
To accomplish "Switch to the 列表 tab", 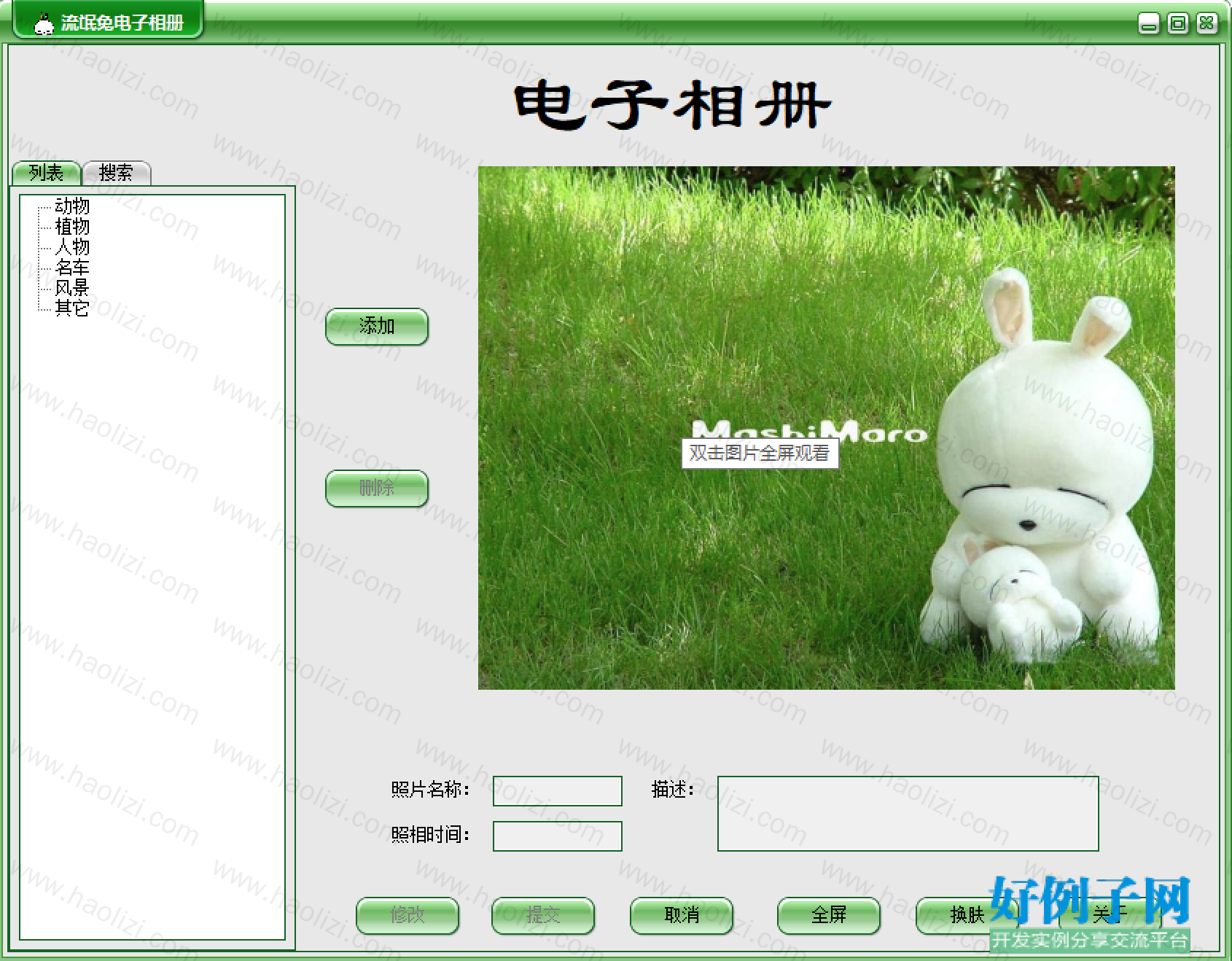I will click(x=46, y=173).
